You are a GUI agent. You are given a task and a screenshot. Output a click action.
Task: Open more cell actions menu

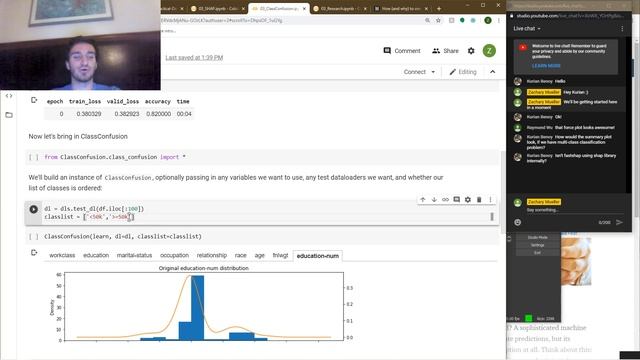point(490,200)
